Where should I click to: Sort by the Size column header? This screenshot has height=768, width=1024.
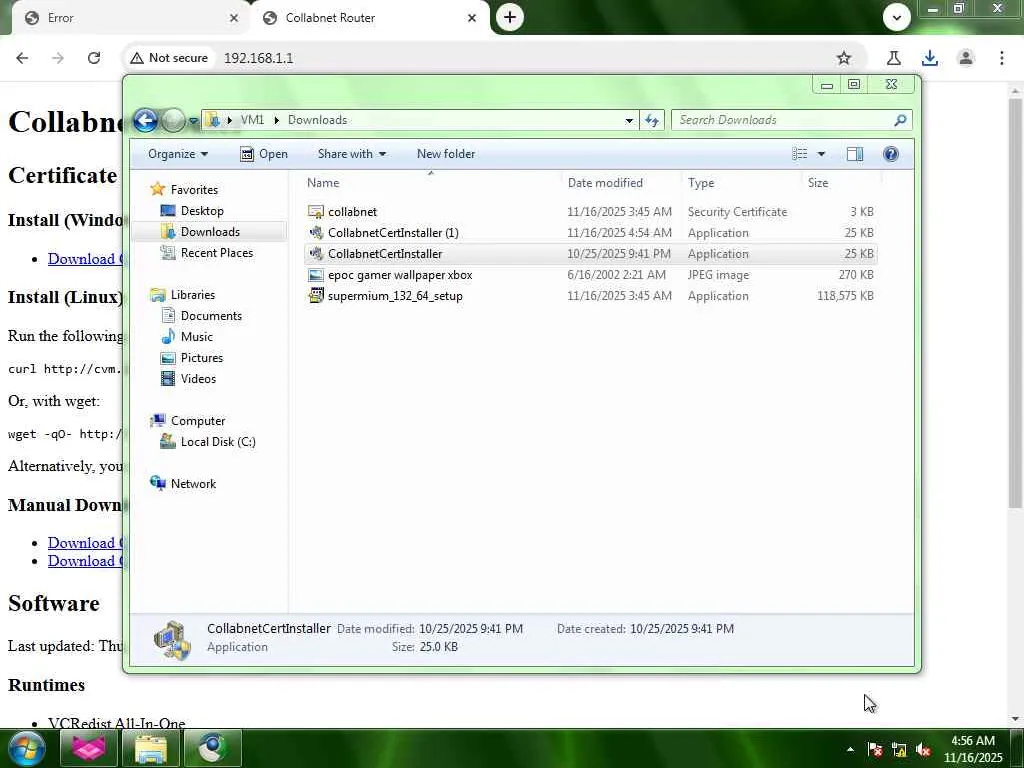tap(841, 183)
